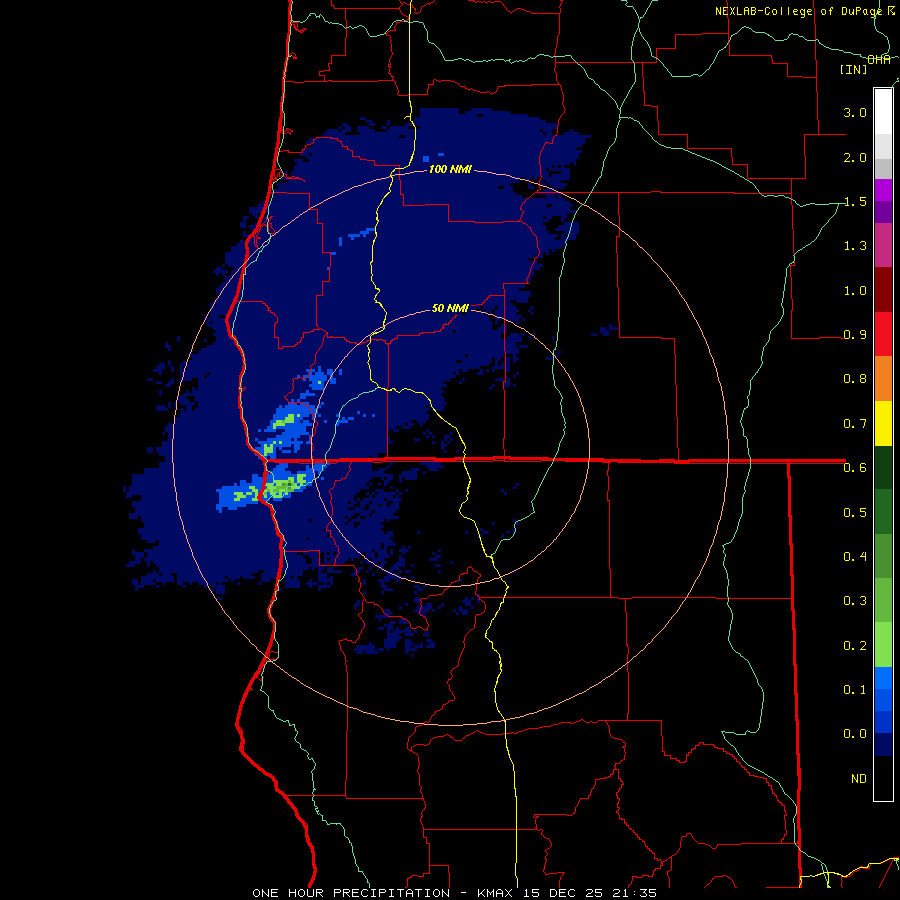
Task: Click the 0.0 legend value
Action: click(x=855, y=734)
